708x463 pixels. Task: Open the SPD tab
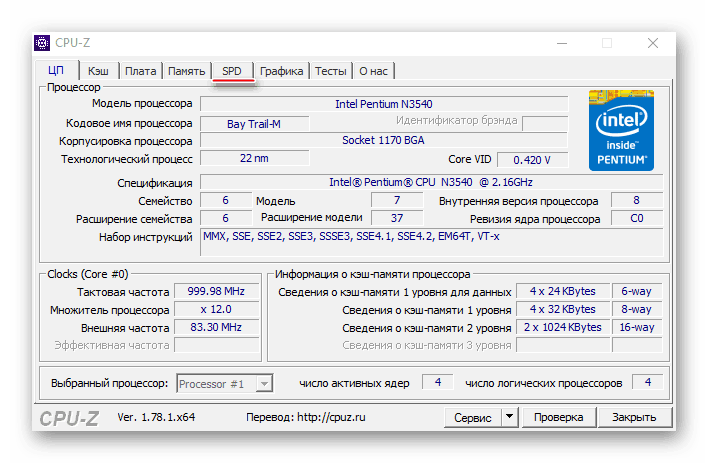click(x=232, y=71)
